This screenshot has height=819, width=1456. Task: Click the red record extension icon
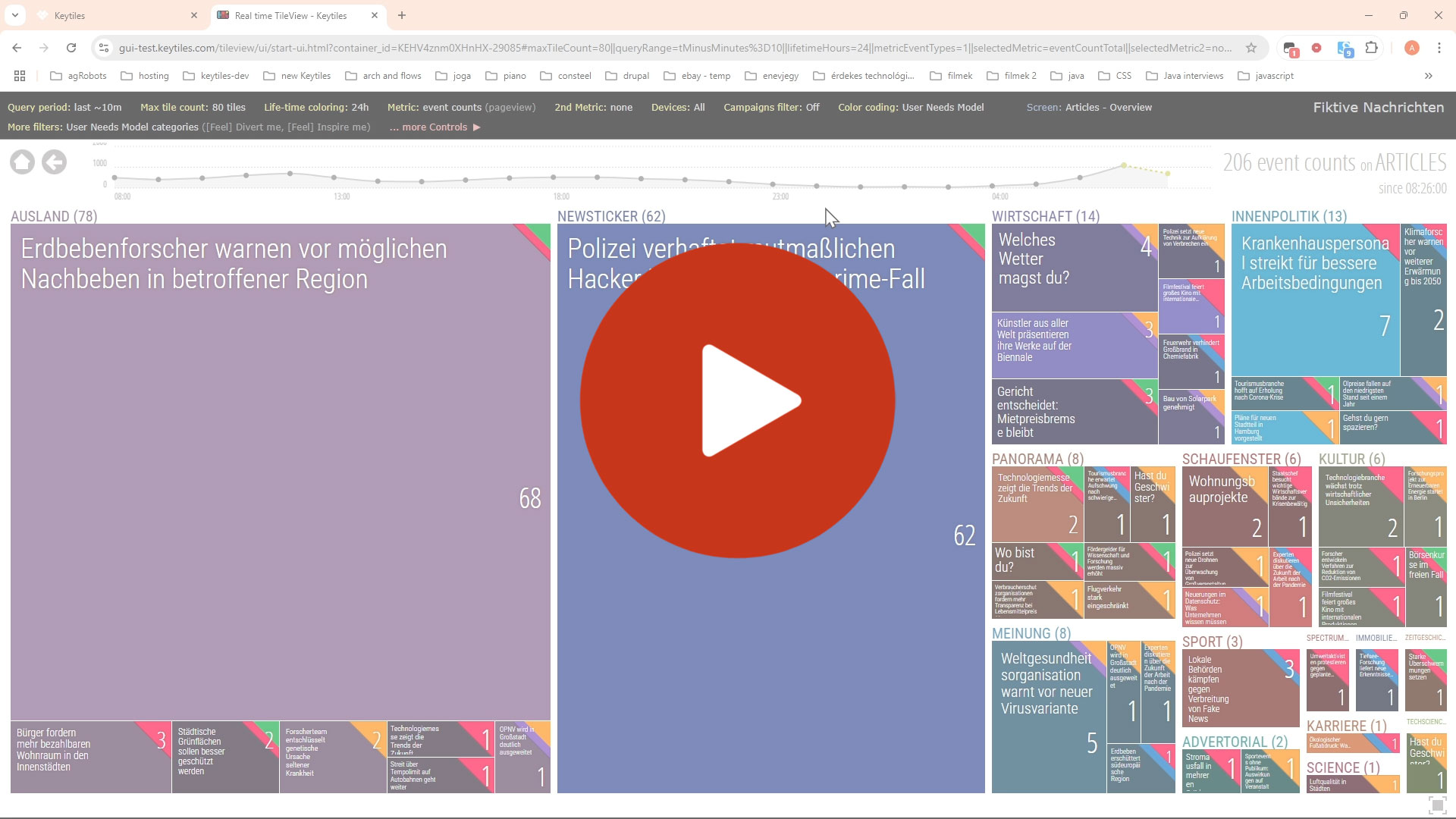point(1316,48)
